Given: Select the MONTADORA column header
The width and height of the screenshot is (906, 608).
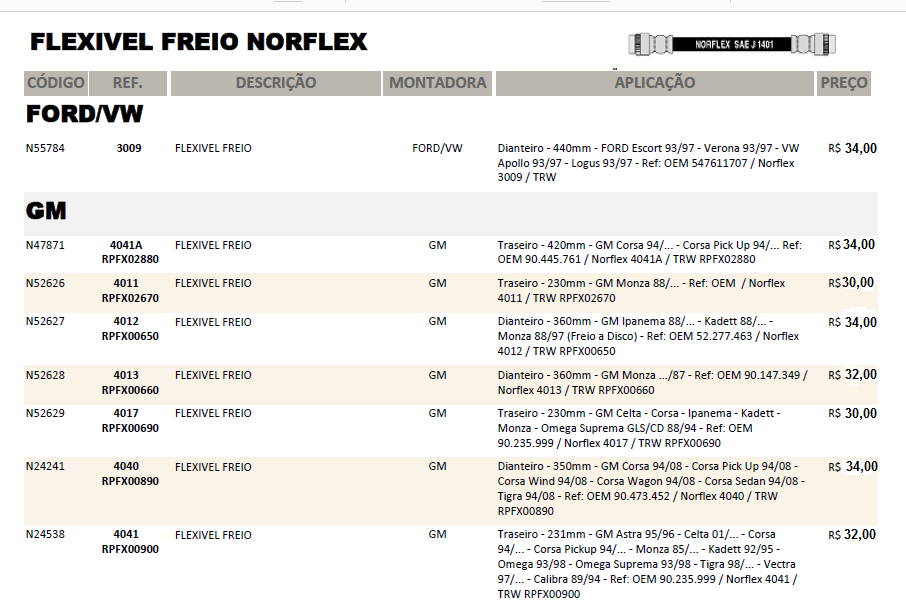Looking at the screenshot, I should point(437,83).
